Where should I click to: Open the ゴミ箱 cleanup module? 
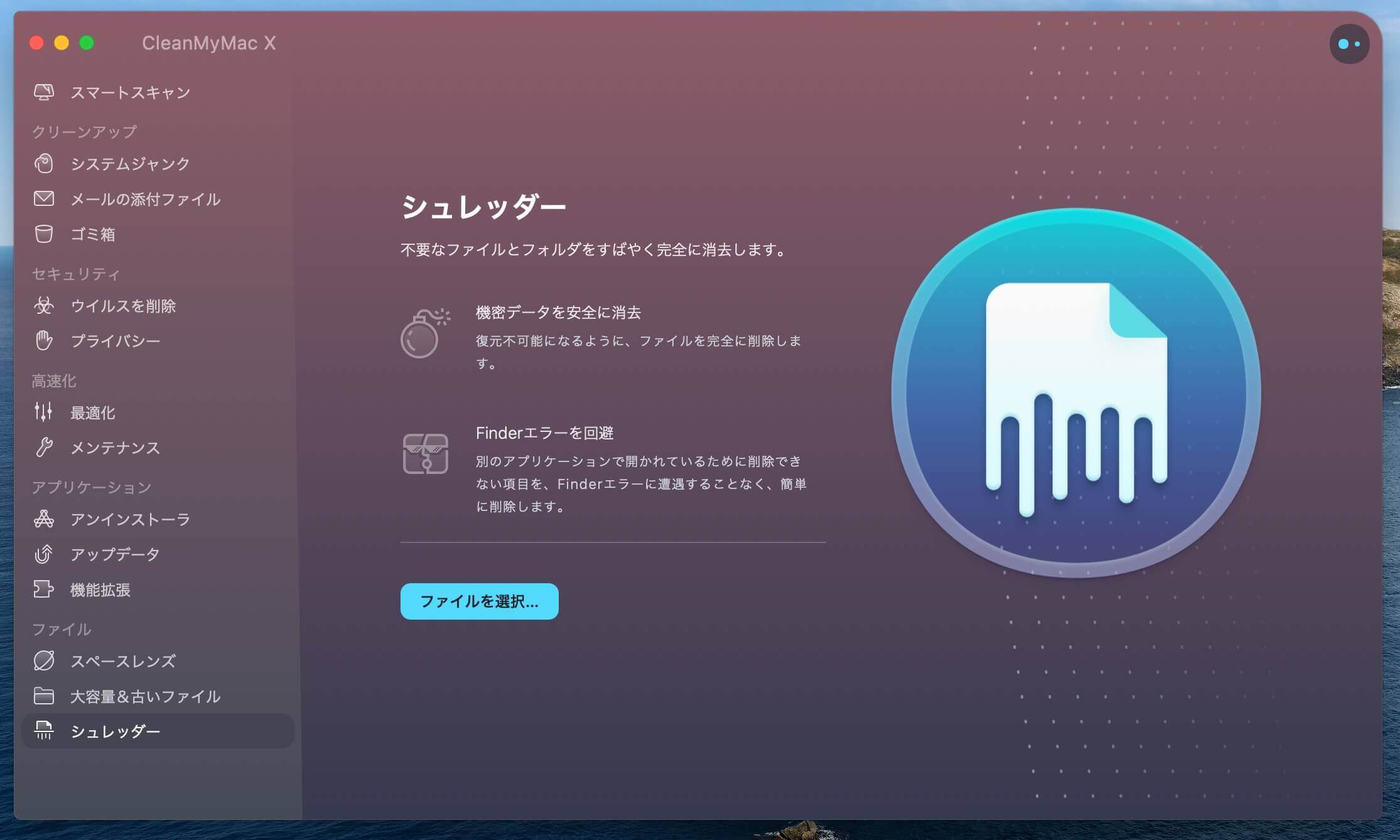[x=43, y=234]
